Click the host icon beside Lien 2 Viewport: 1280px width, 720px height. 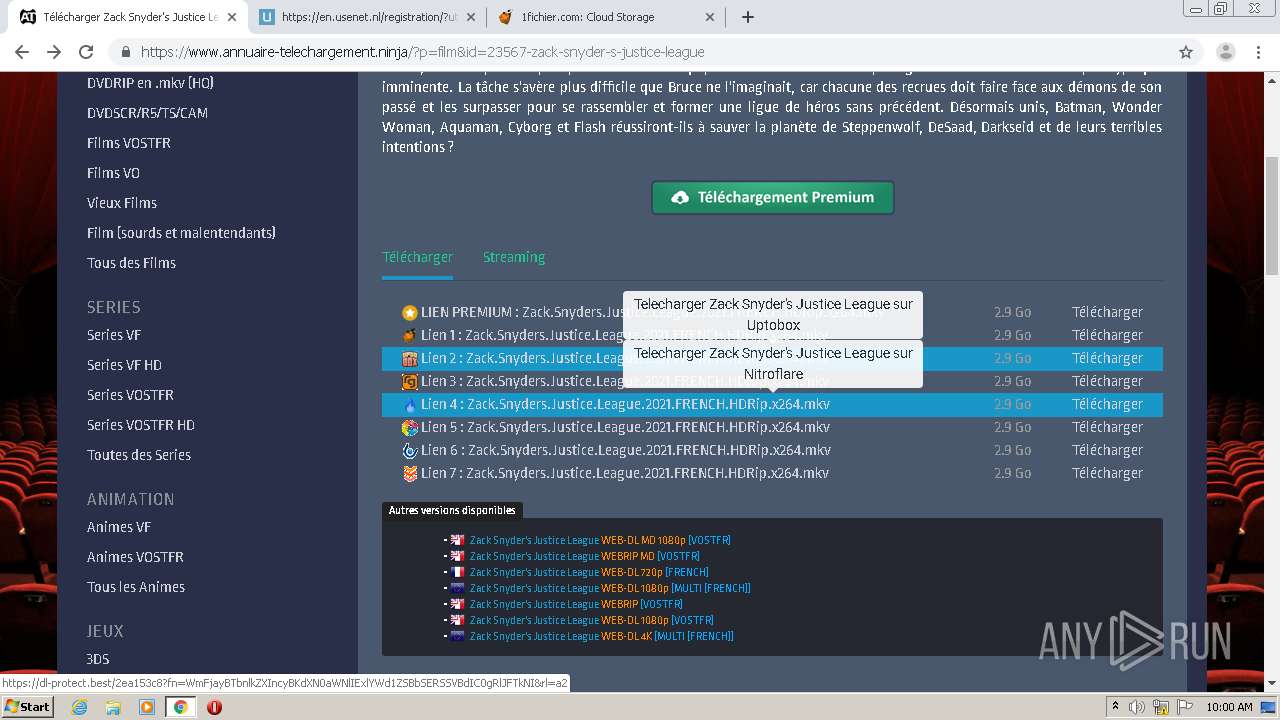(x=409, y=358)
